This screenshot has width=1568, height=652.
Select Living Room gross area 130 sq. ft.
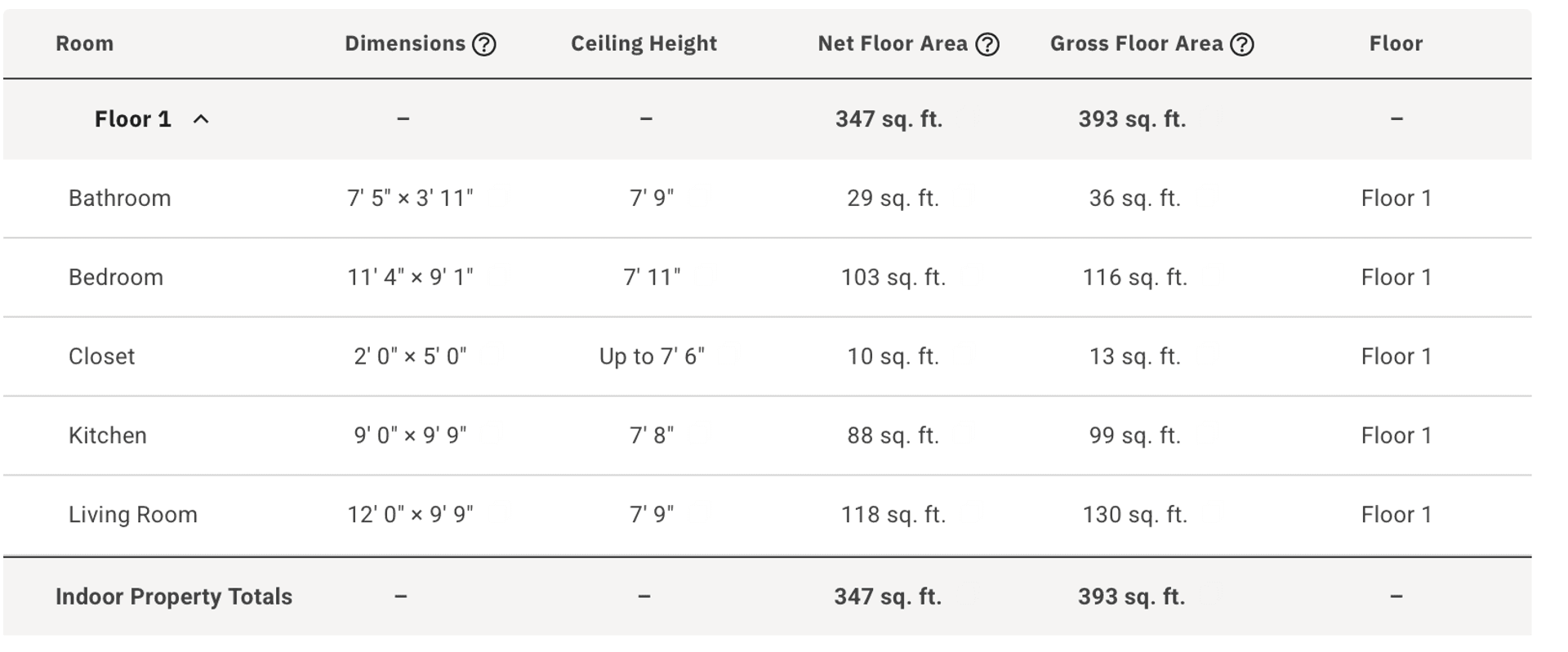tap(1135, 515)
